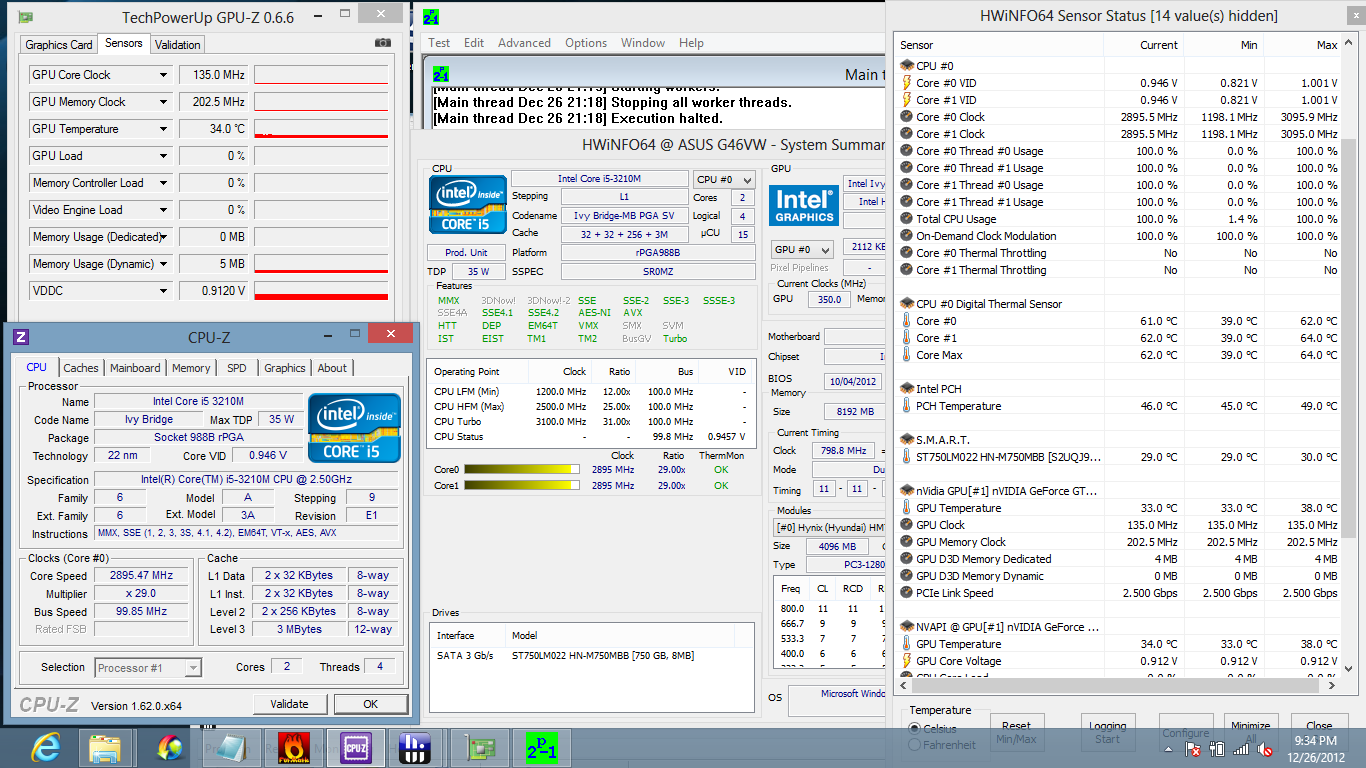The image size is (1366, 768).
Task: Expand the GPU Temperature sensor dropdown
Action: pyautogui.click(x=163, y=129)
